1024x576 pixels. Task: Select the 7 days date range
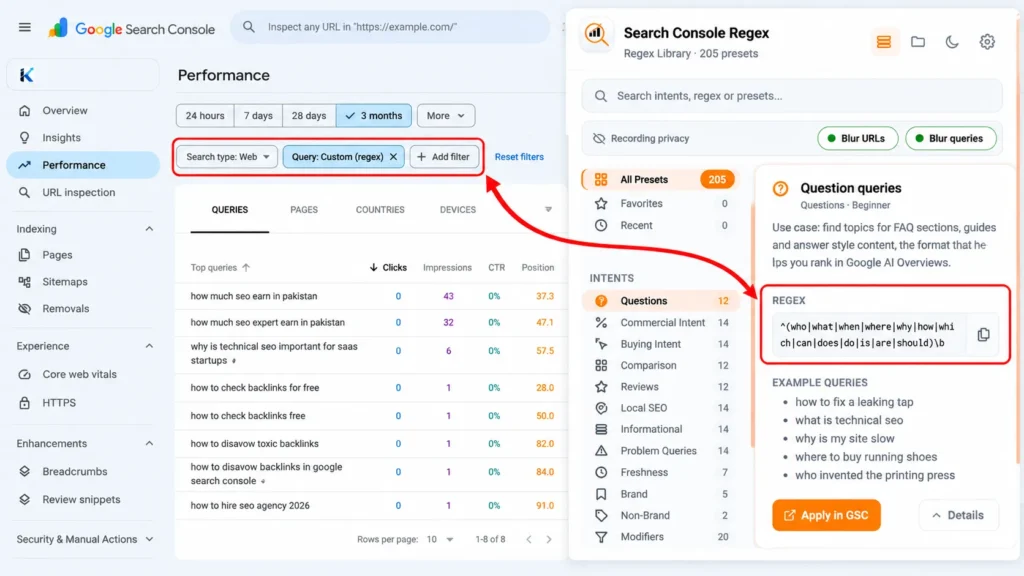(x=258, y=116)
